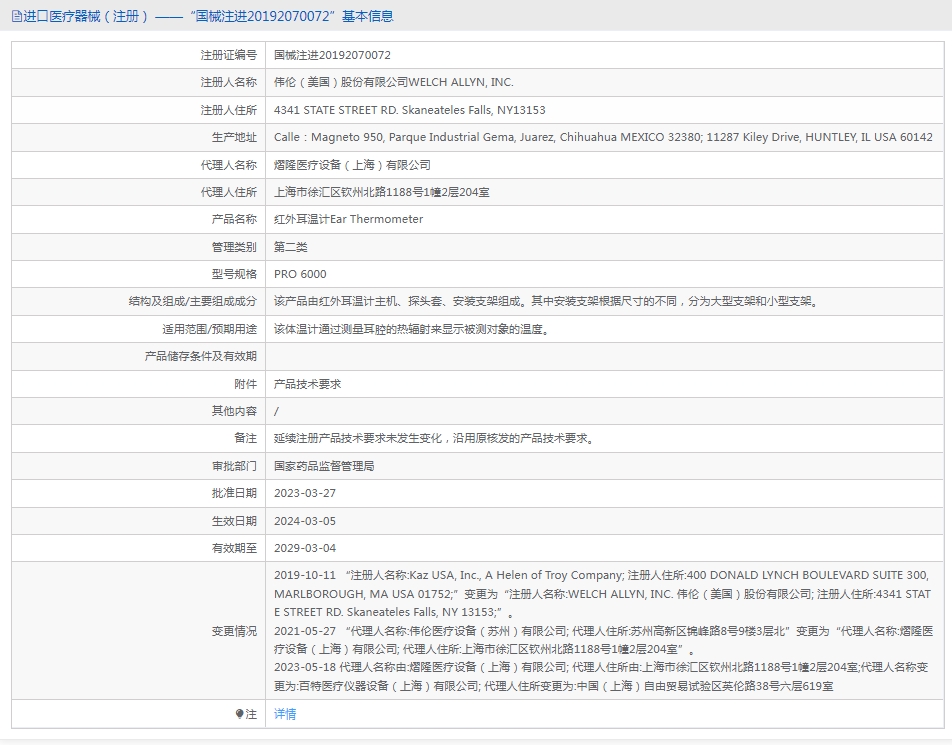952x745 pixels.
Task: Select the 2021-05-27 change record line
Action: coord(603,640)
